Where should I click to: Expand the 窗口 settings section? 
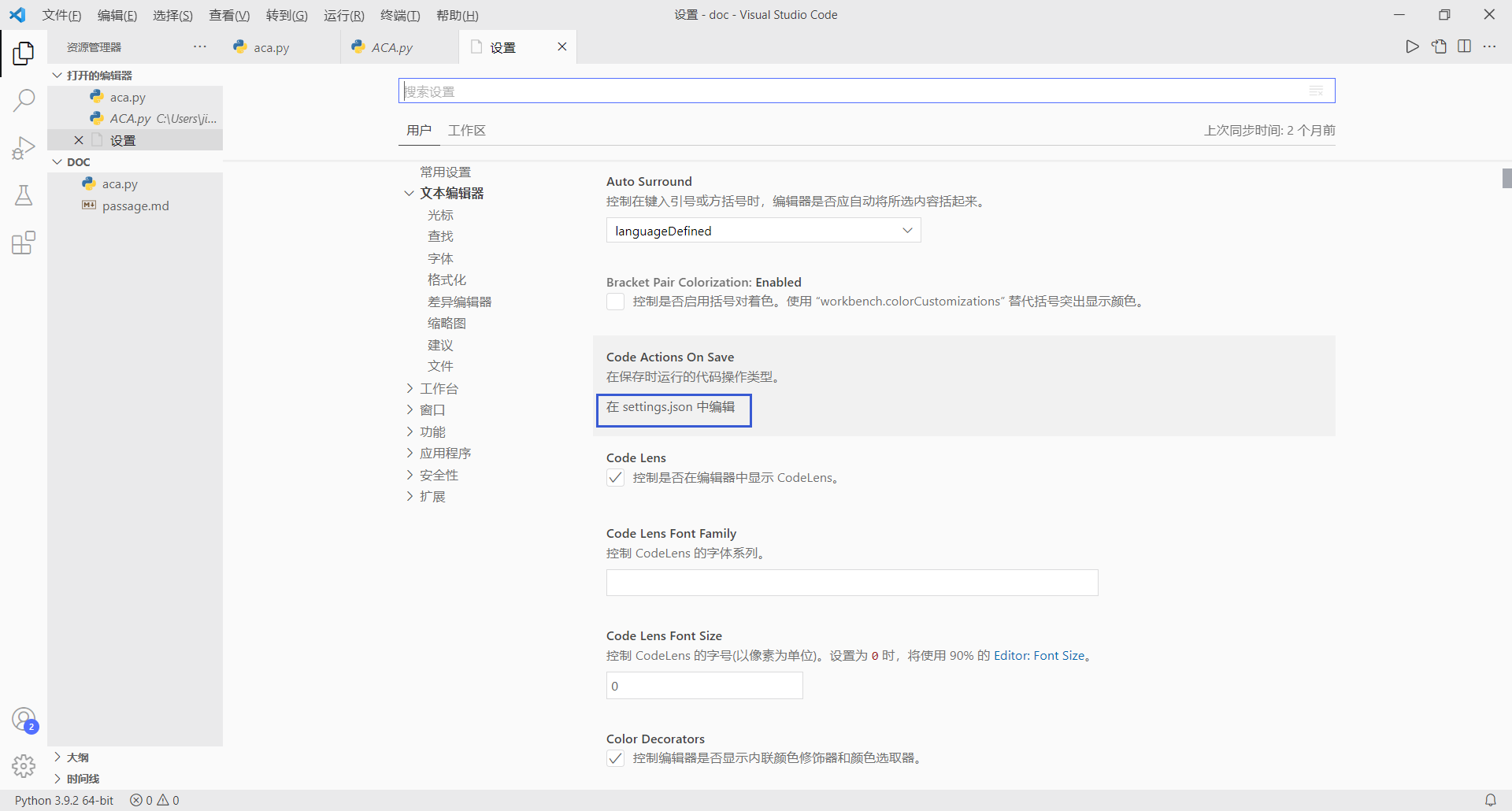[x=409, y=409]
